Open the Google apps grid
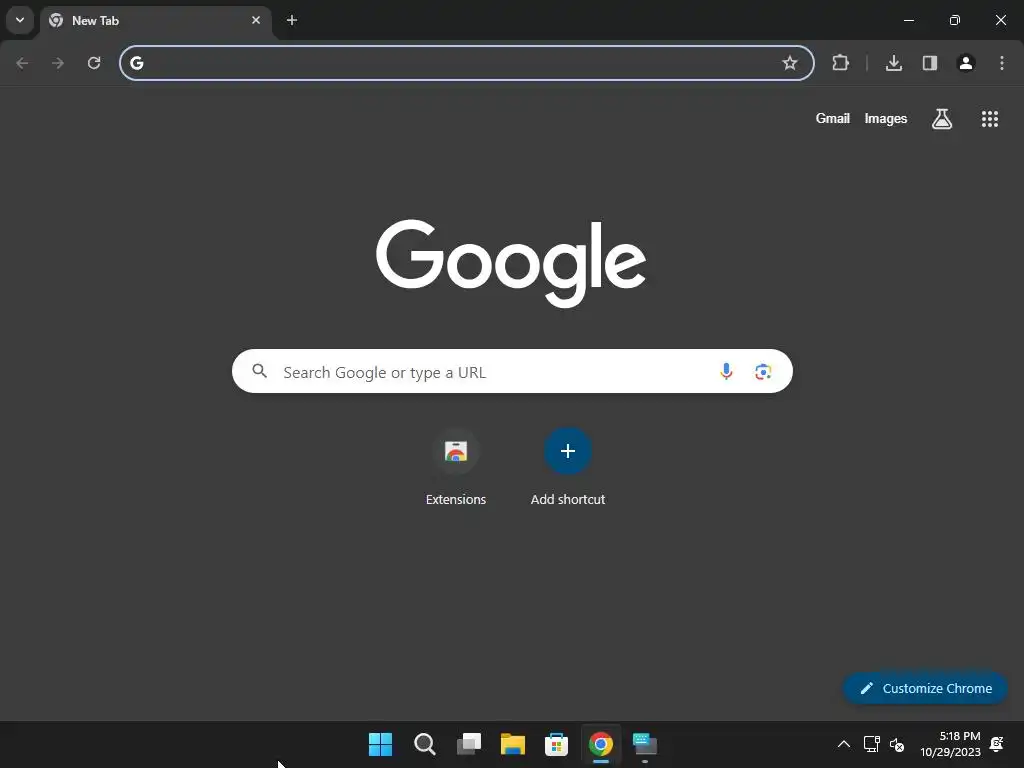The width and height of the screenshot is (1024, 768). point(989,119)
